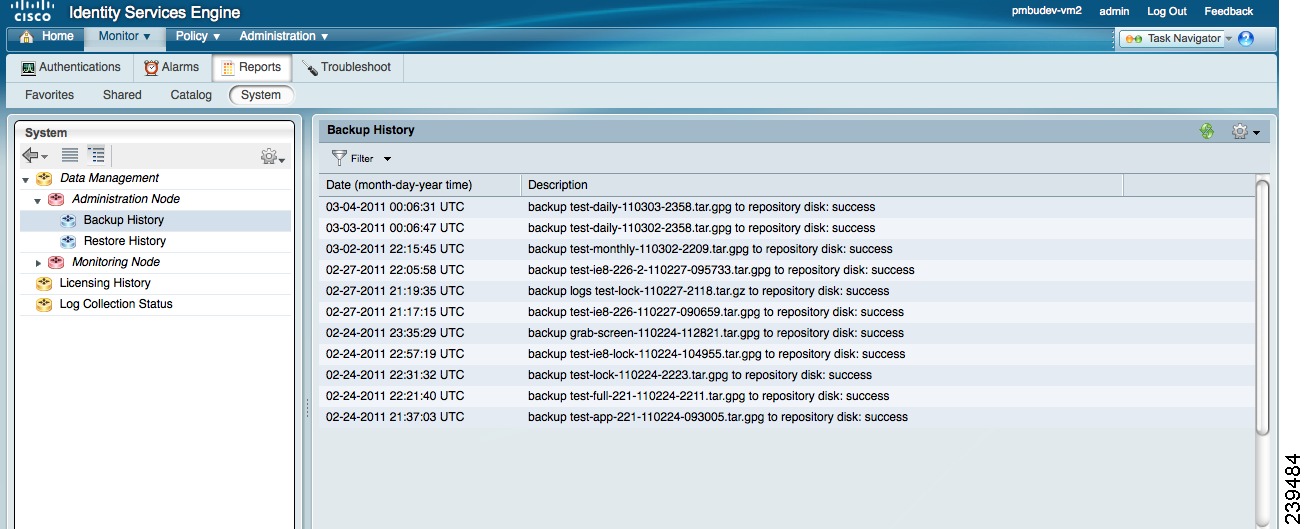Click the Home house icon
Screen dimensions: 1305x529
point(28,37)
